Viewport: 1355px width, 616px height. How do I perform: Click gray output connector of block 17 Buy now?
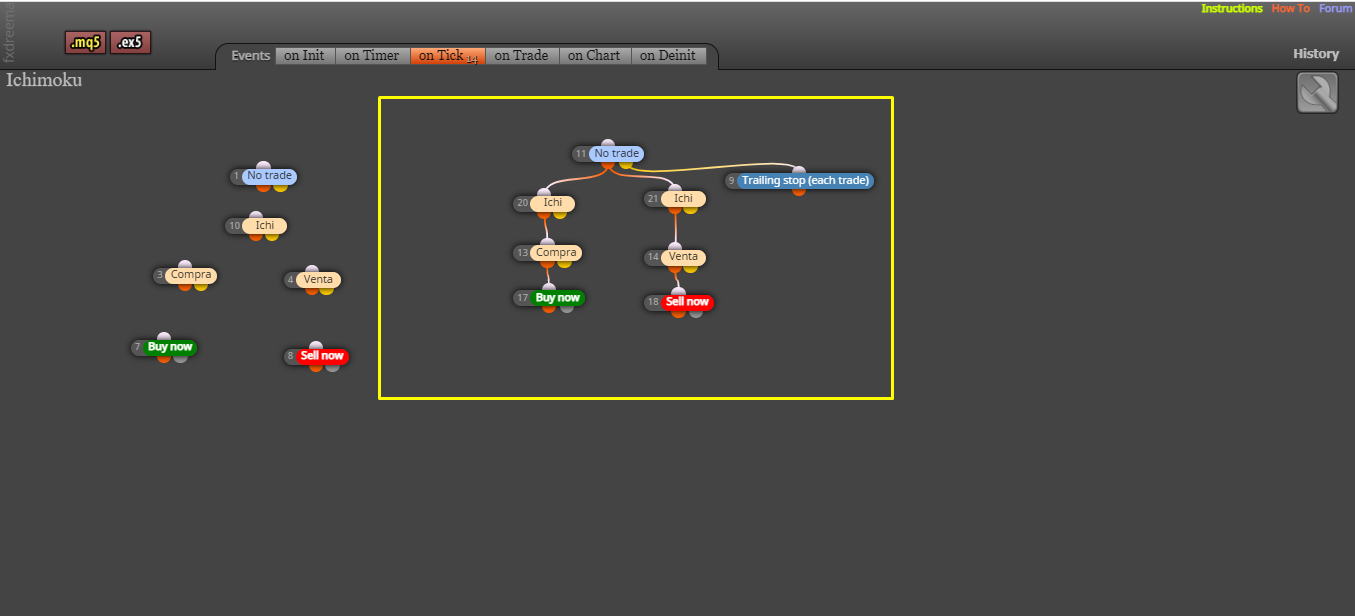pos(566,308)
